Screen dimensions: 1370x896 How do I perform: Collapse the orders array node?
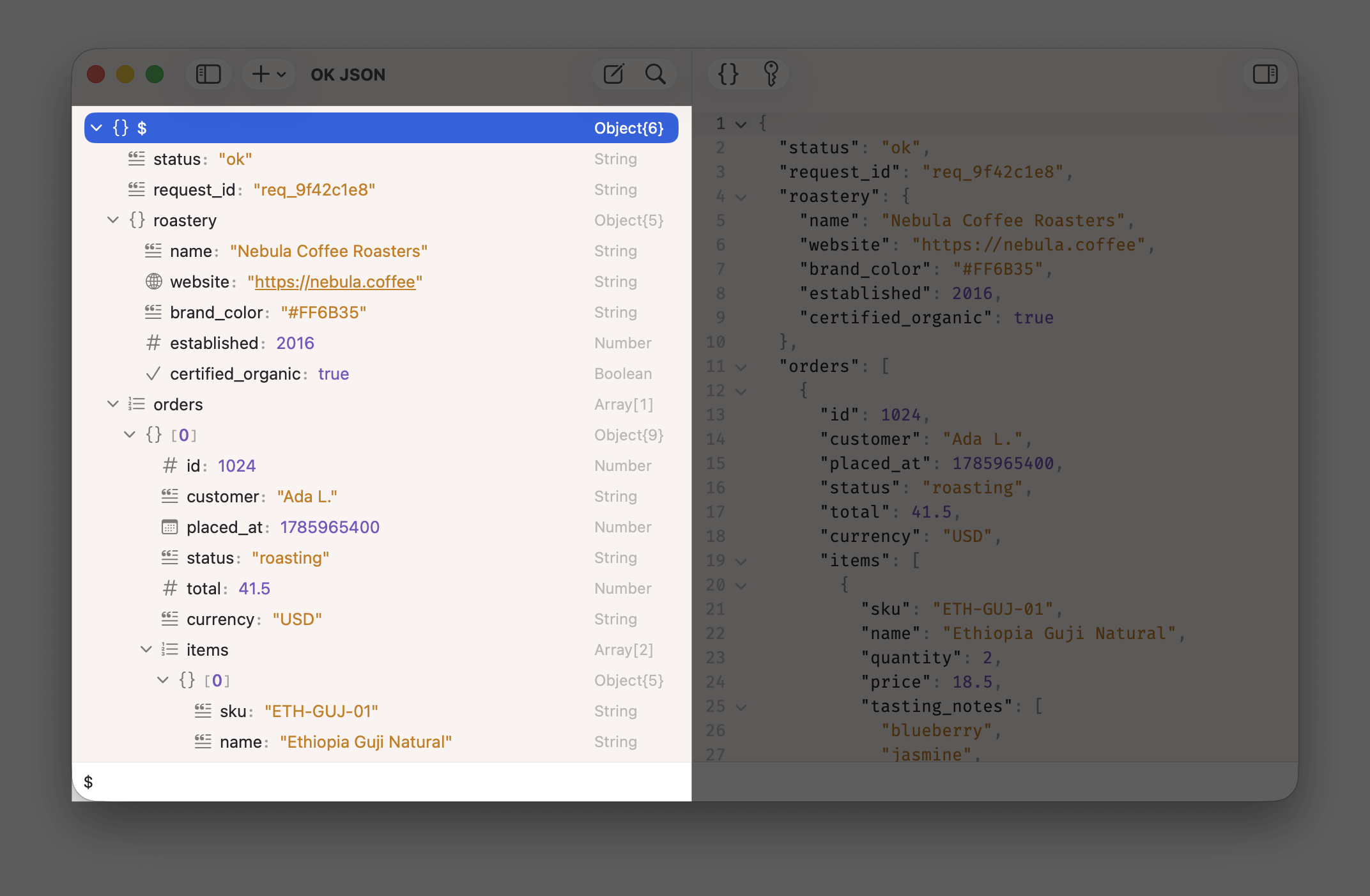[x=113, y=404]
